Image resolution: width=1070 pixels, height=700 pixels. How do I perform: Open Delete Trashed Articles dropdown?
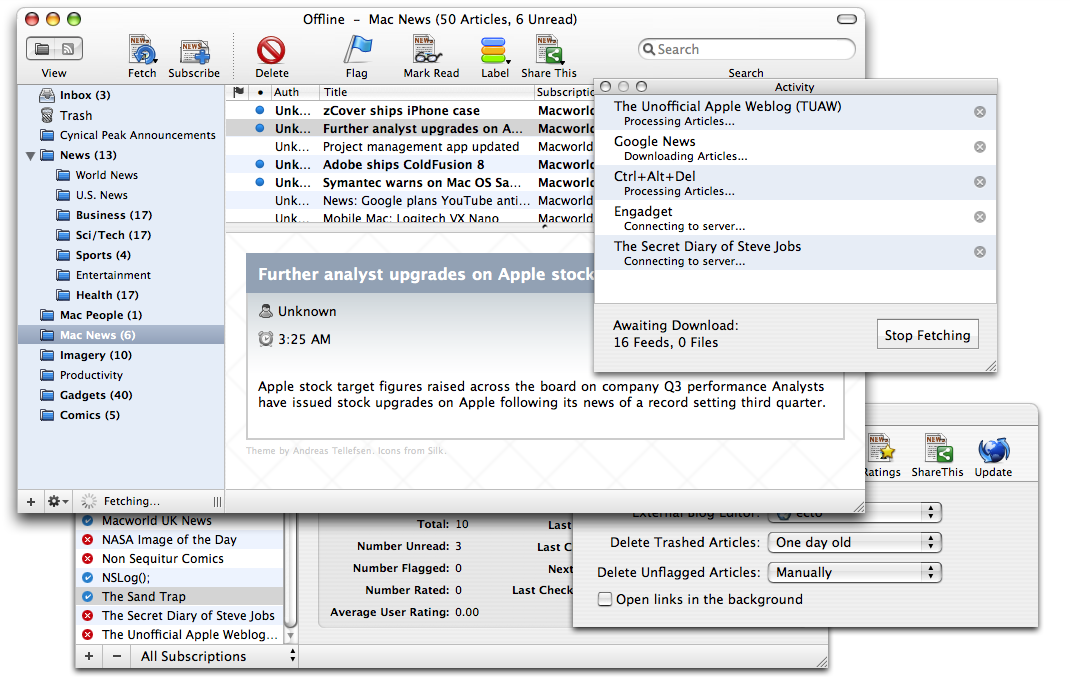pos(854,542)
